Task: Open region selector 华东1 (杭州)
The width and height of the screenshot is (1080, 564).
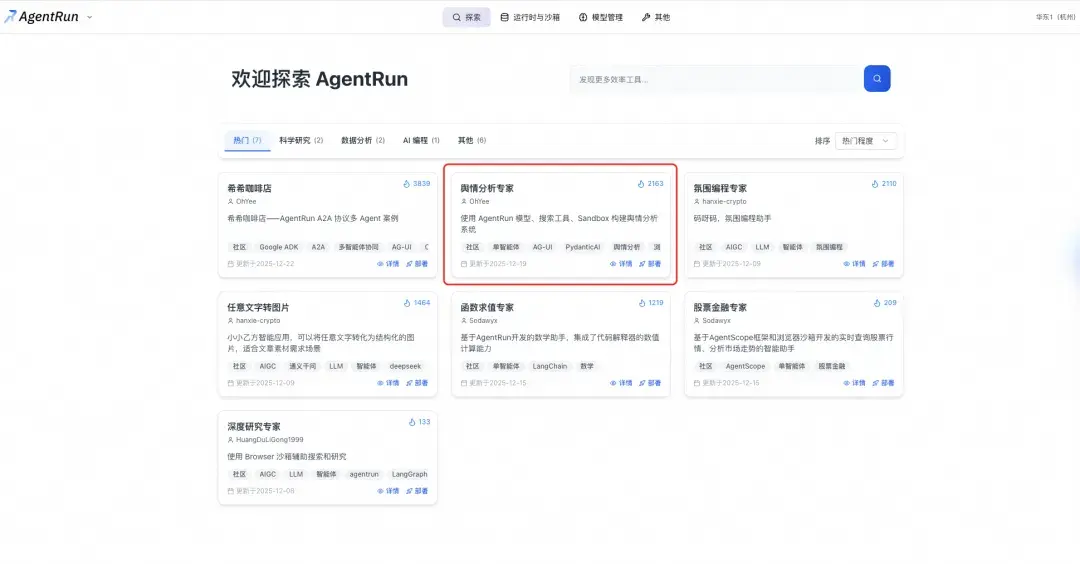Action: 1055,17
